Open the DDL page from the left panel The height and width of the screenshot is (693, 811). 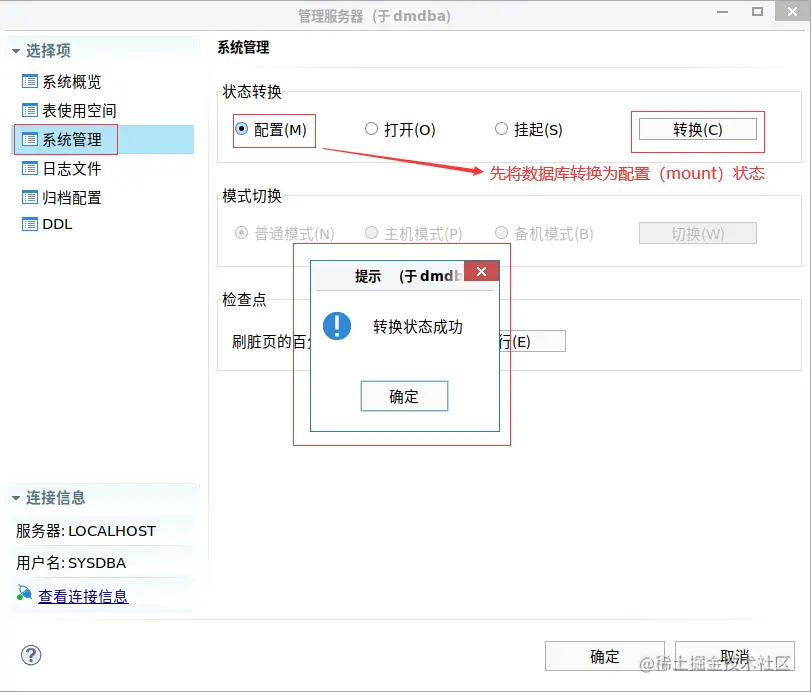tap(58, 224)
